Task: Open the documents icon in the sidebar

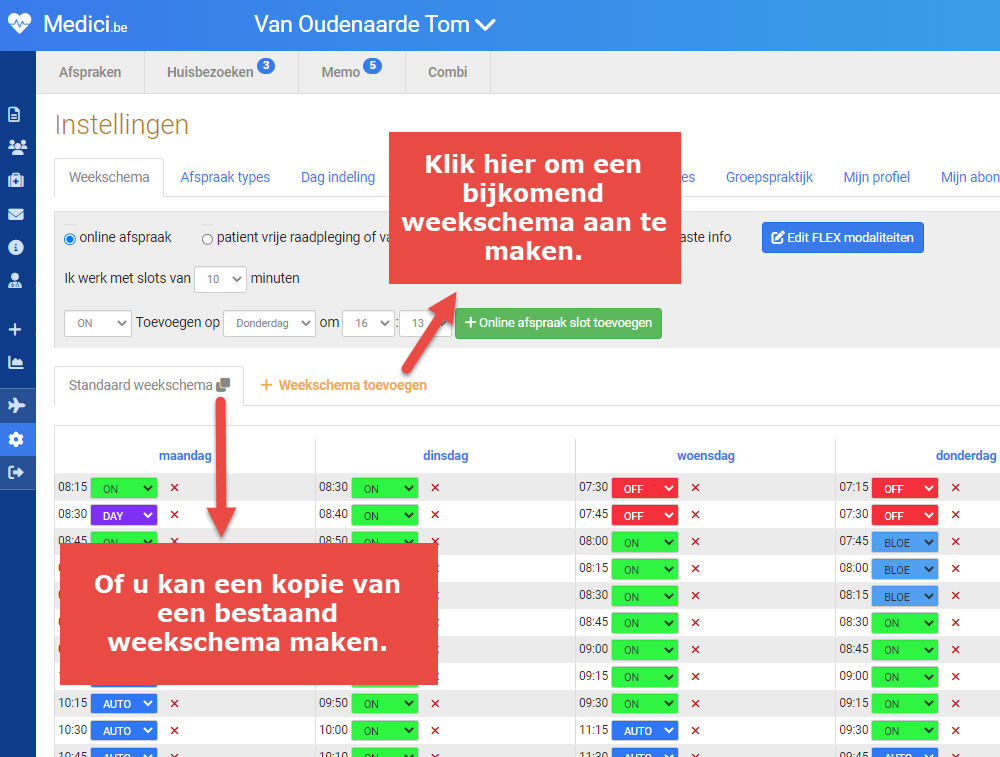Action: tap(16, 114)
